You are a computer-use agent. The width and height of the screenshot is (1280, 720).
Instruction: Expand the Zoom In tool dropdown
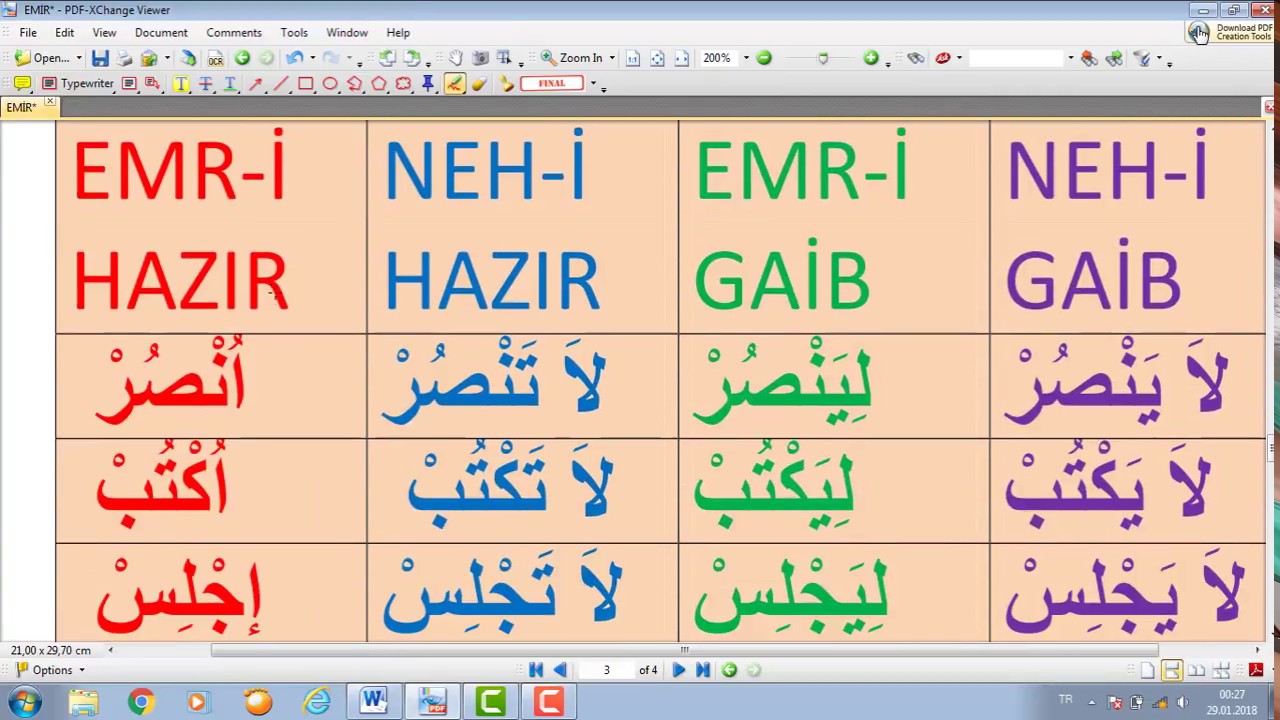pos(612,58)
